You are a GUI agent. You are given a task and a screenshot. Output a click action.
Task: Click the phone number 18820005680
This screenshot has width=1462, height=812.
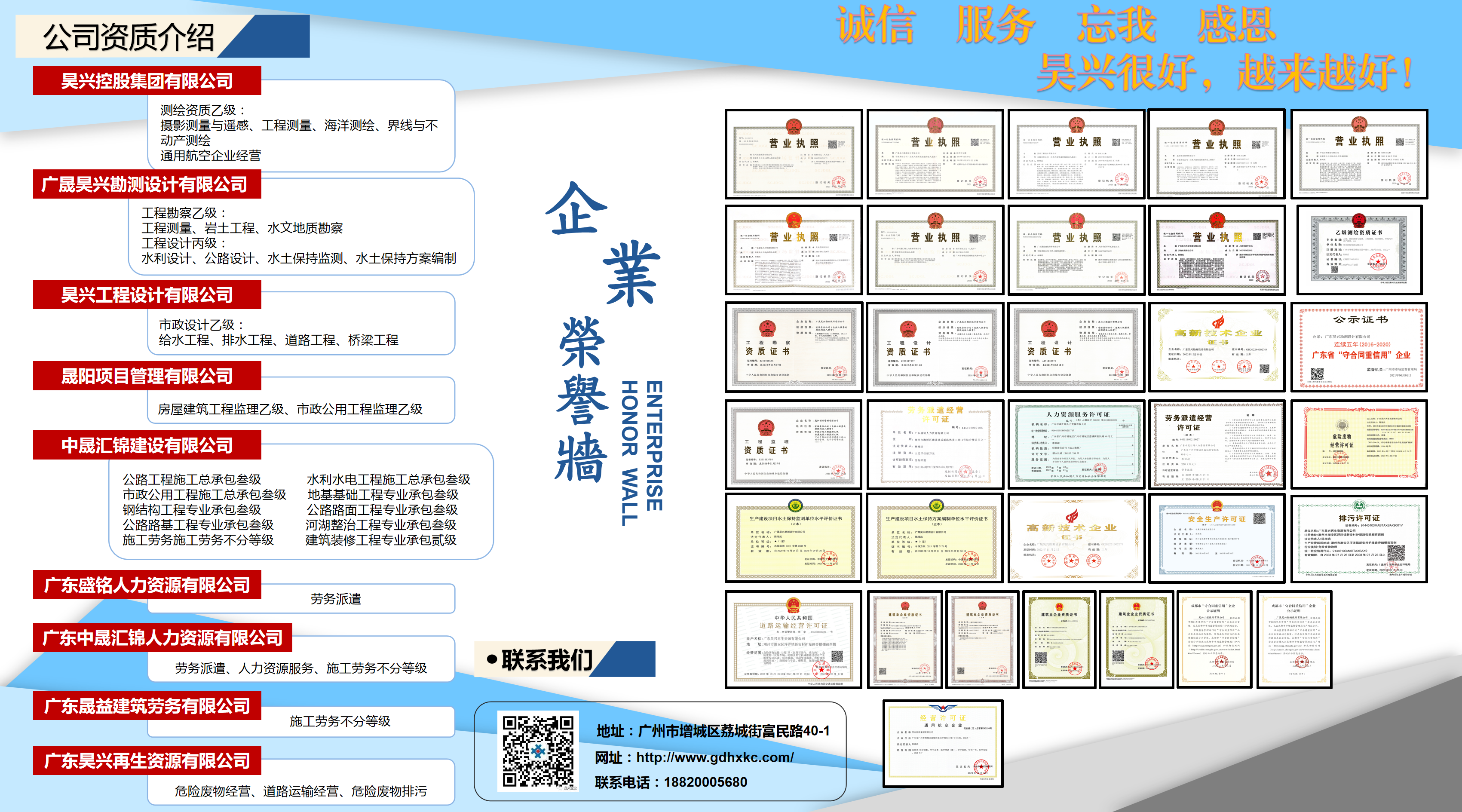point(705,782)
